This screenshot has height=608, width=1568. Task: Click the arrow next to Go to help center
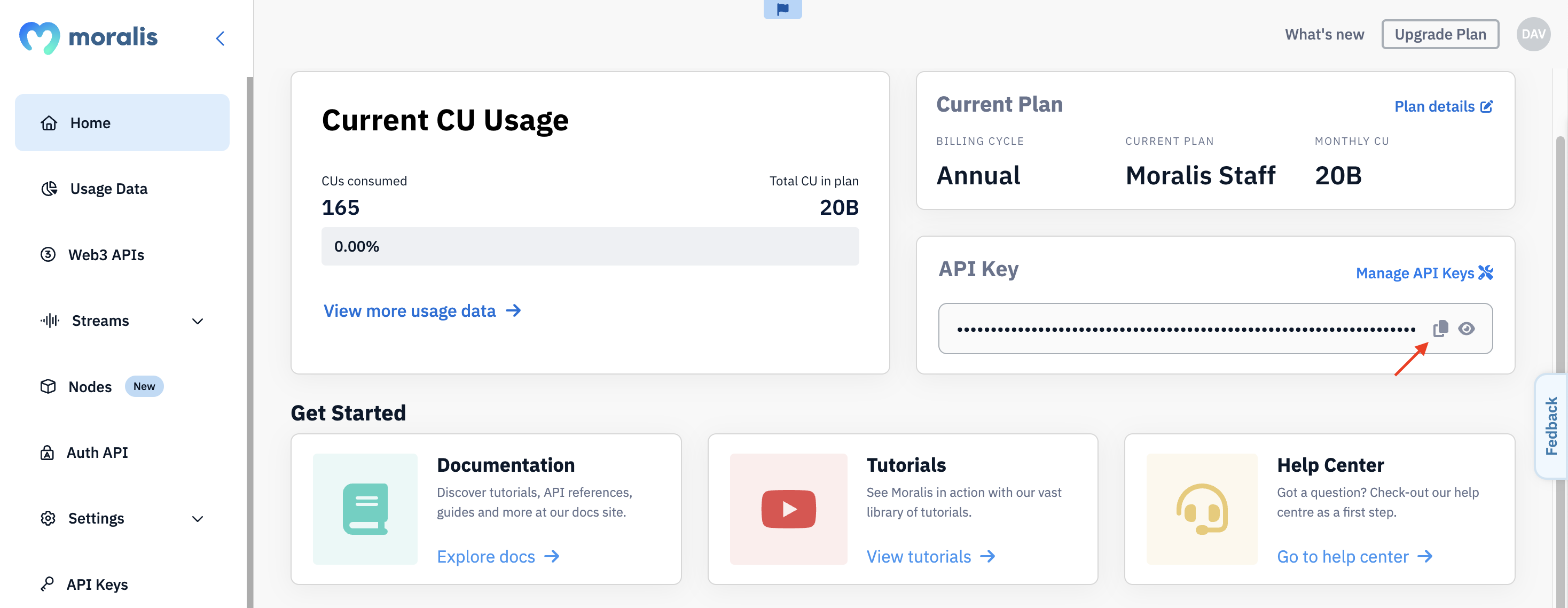click(1425, 556)
